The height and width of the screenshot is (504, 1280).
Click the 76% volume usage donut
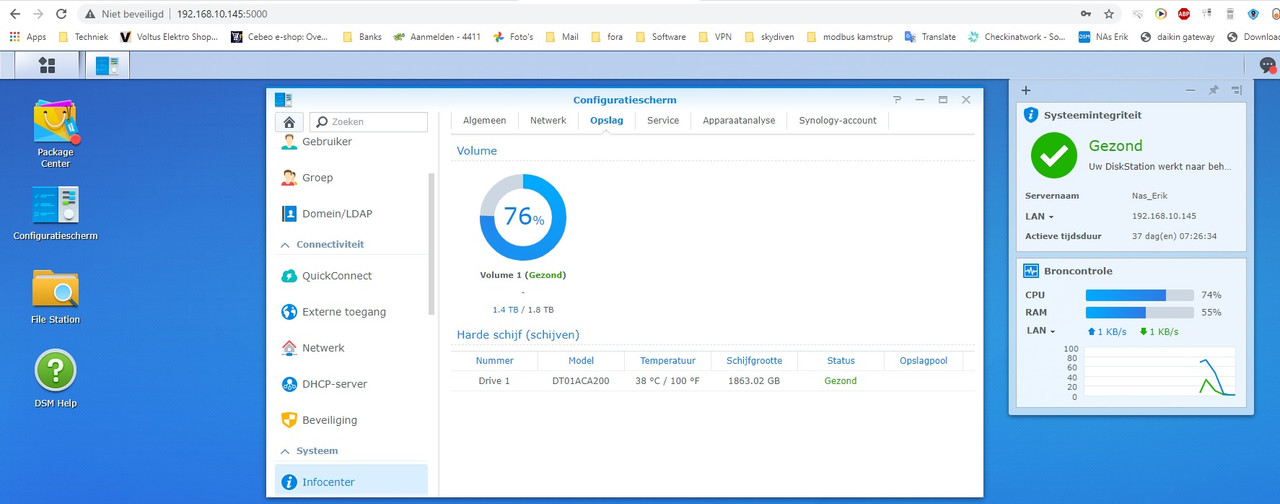click(523, 217)
